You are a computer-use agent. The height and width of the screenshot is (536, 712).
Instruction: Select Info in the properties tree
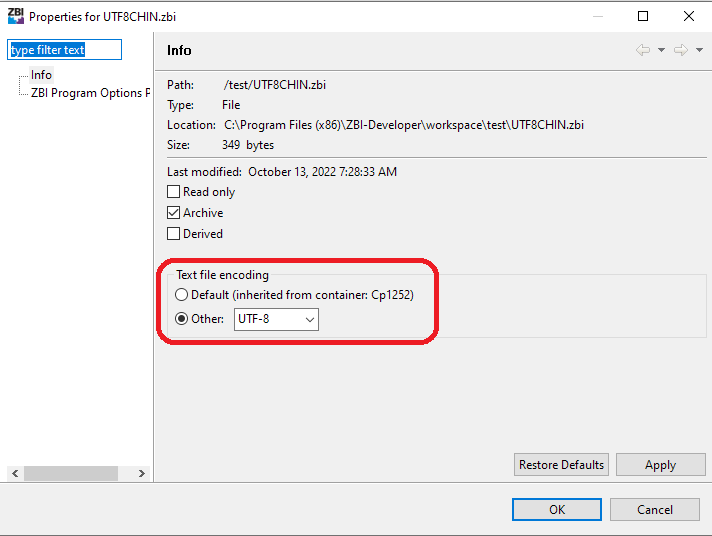41,75
